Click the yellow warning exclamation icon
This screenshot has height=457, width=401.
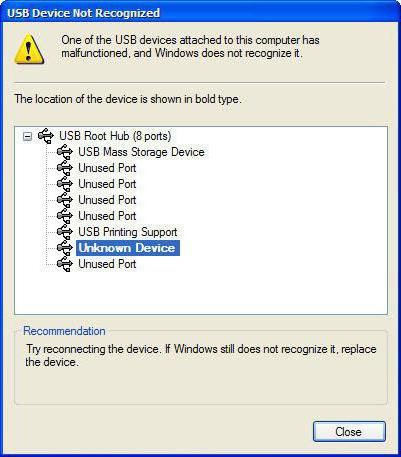point(29,49)
